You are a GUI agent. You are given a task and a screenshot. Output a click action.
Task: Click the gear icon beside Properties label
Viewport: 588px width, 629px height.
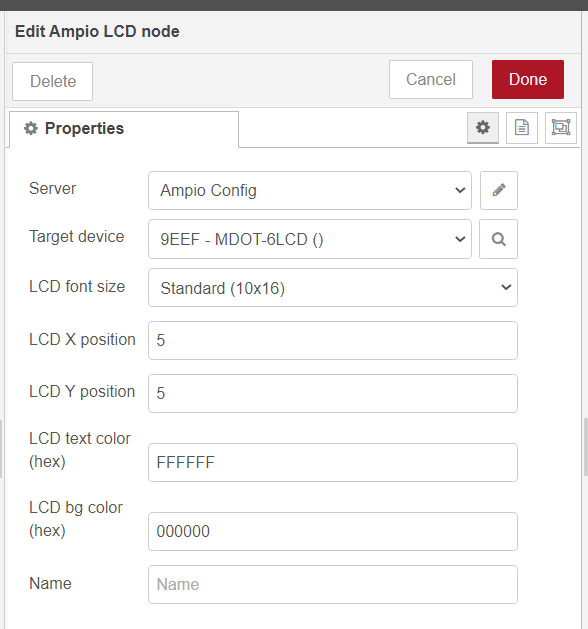(31, 128)
